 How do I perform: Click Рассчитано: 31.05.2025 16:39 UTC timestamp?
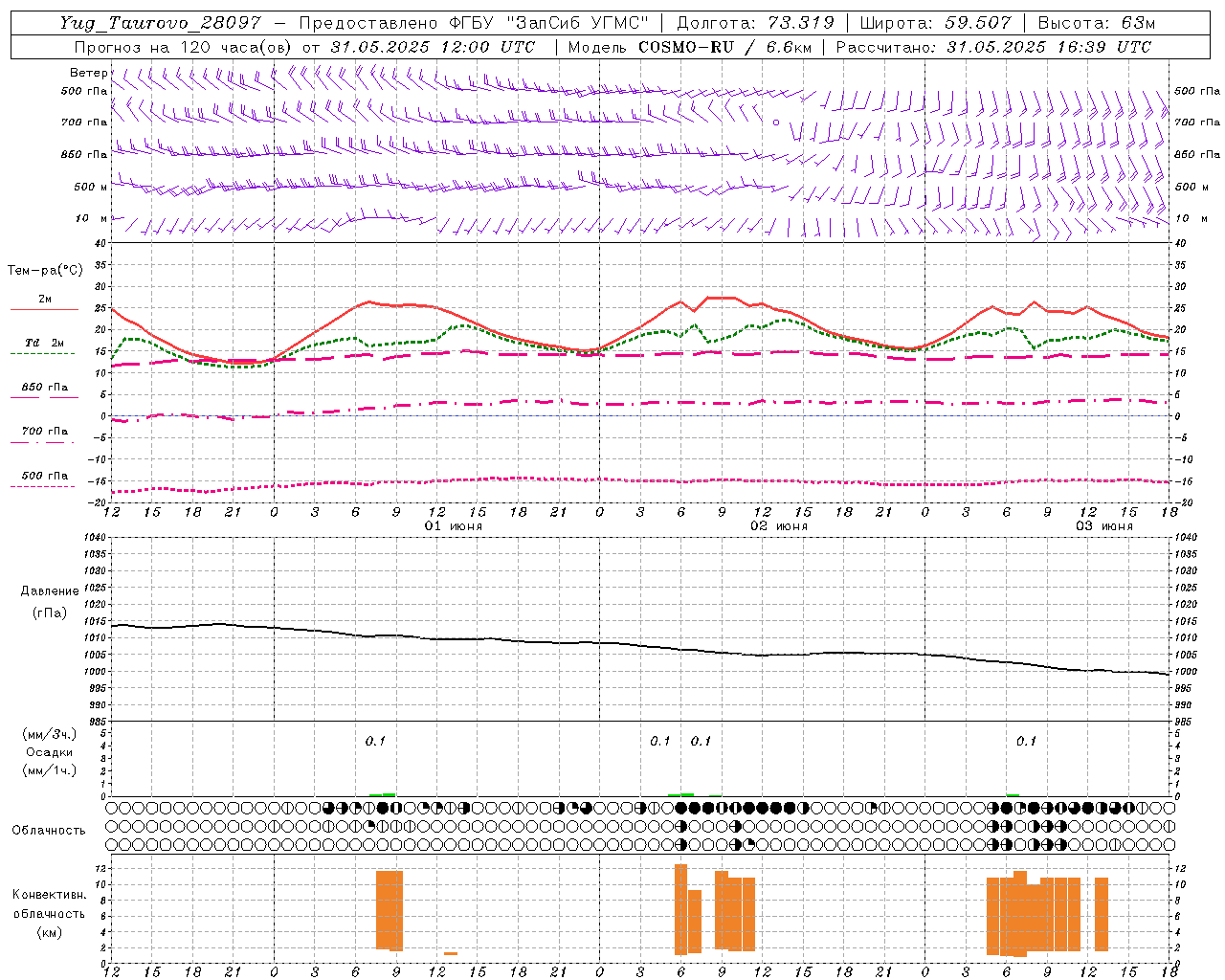pyautogui.click(x=993, y=47)
